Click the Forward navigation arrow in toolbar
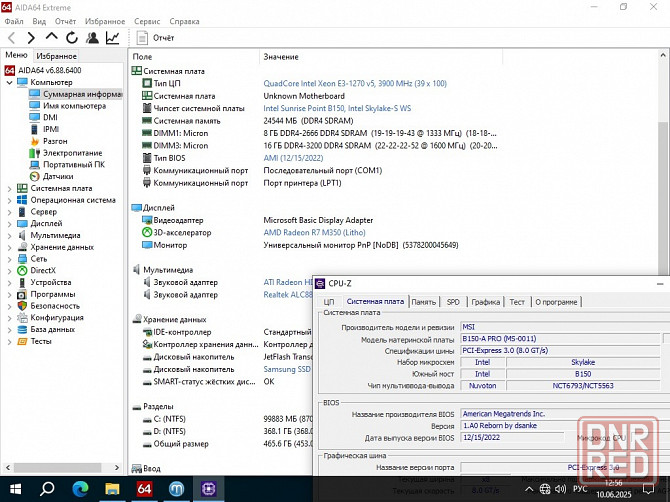 tap(31, 38)
